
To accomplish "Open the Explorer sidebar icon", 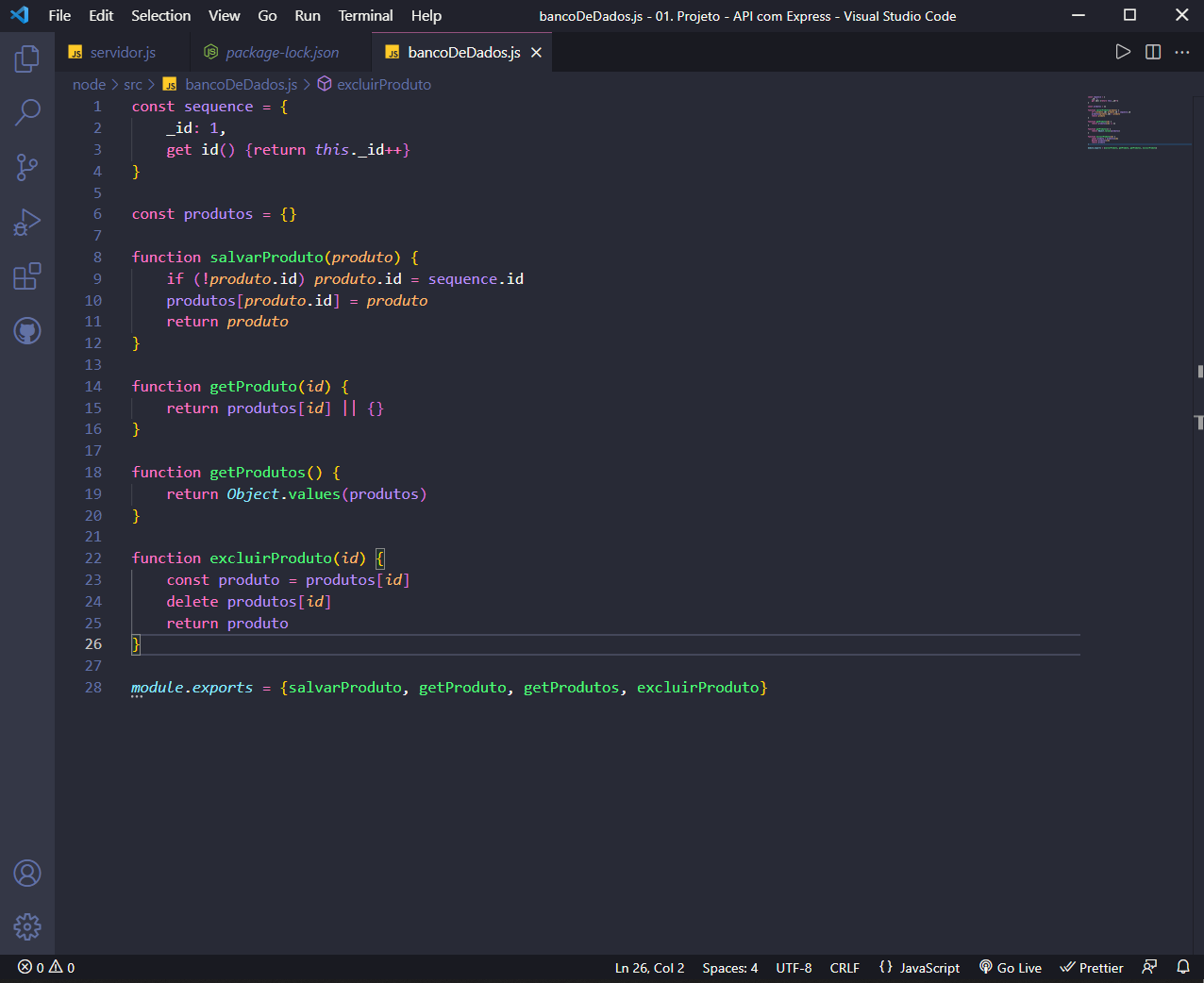I will click(27, 58).
